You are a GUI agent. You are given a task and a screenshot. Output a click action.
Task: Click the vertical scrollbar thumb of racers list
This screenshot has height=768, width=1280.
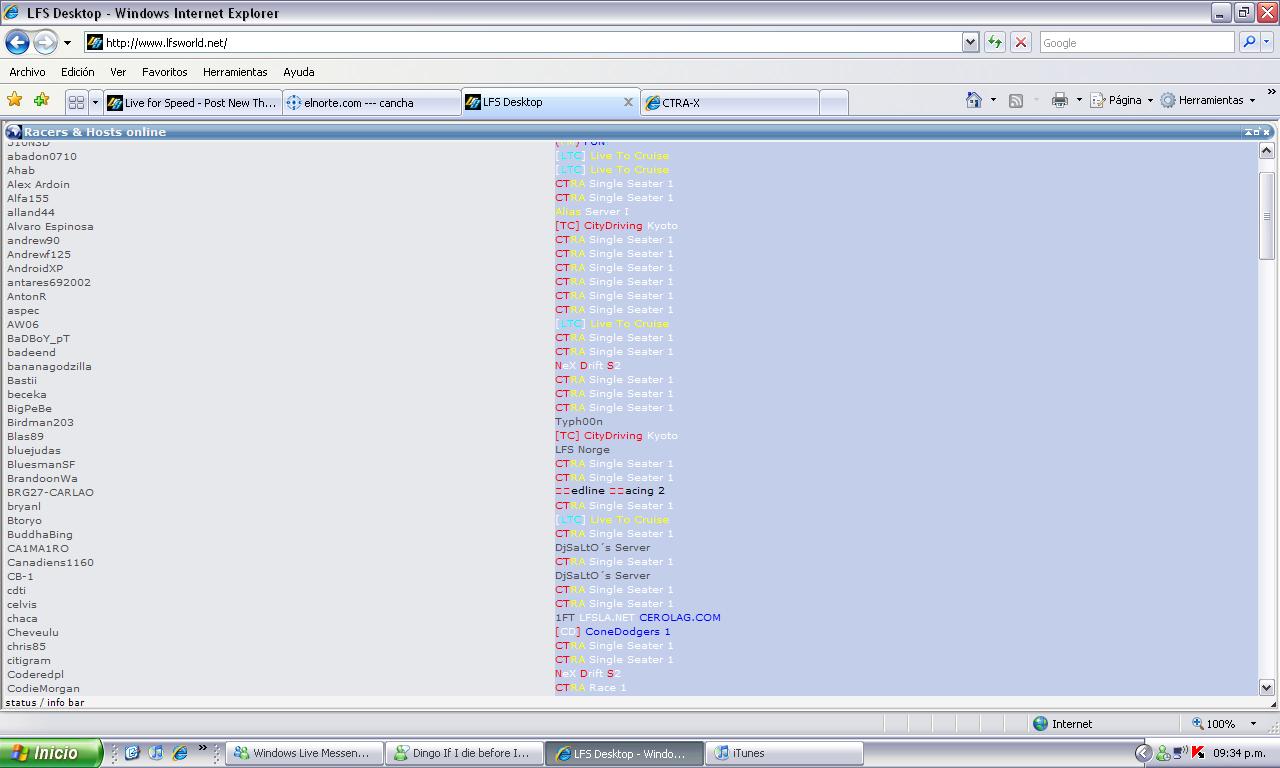click(1266, 216)
